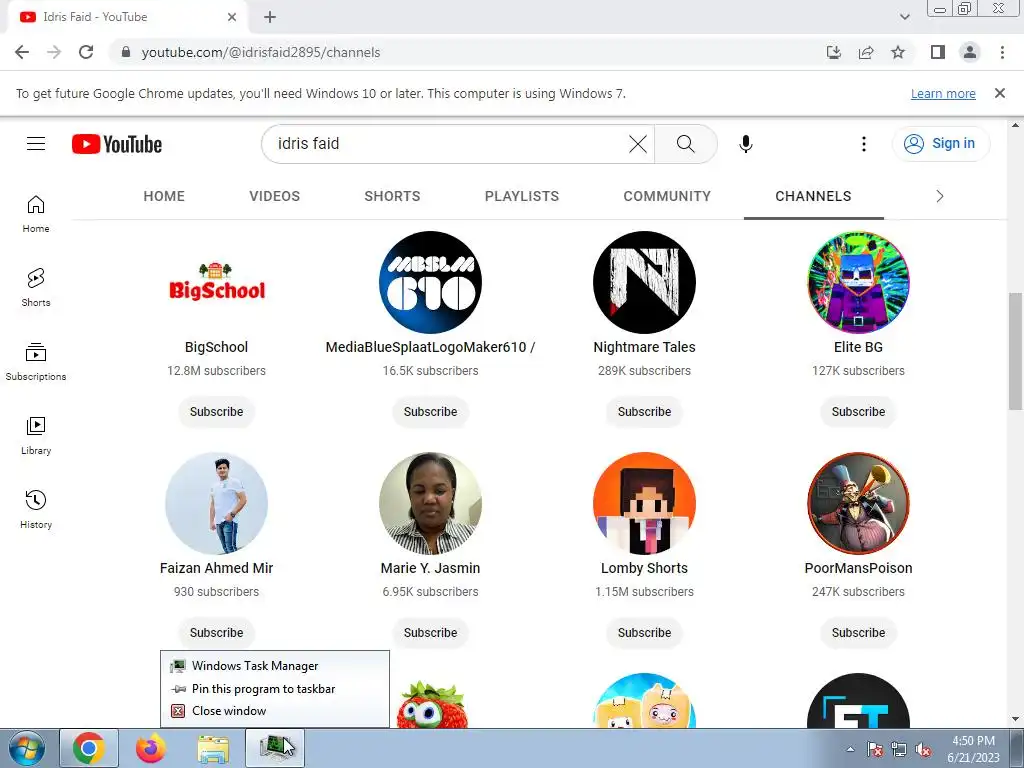
Task: Switch to the SHORTS tab
Action: pyautogui.click(x=392, y=196)
